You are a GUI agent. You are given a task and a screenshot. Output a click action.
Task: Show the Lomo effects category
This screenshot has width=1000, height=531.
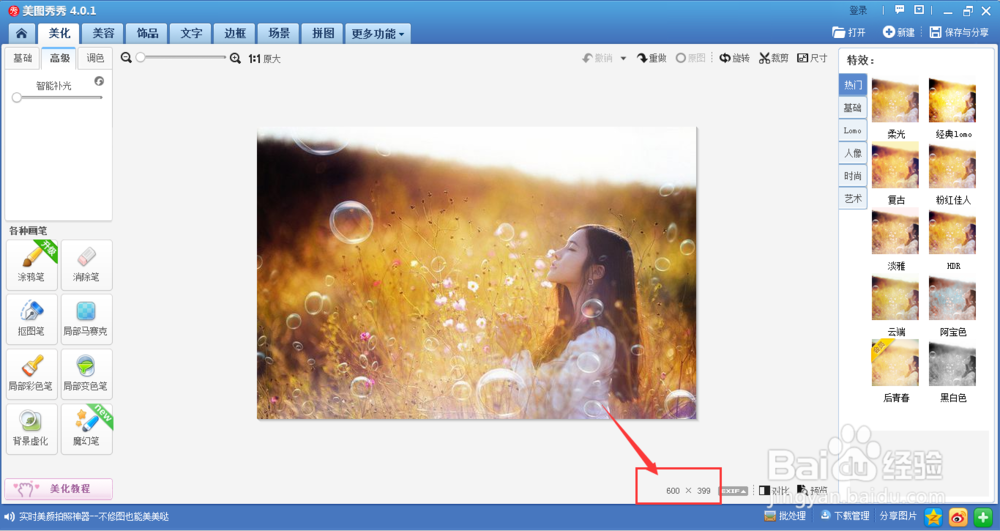[x=853, y=131]
